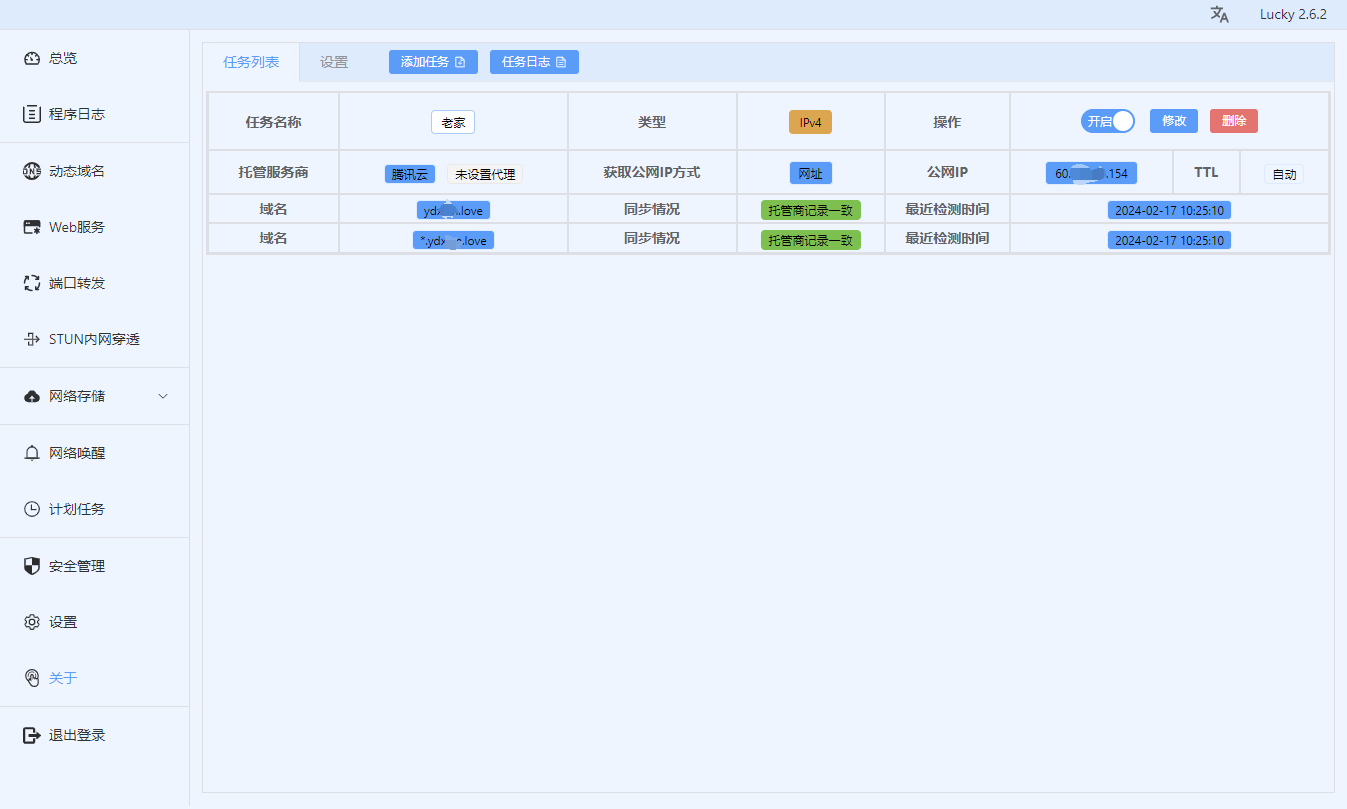The width and height of the screenshot is (1347, 809).
Task: Open the 程序日志 menu item
Action: tap(95, 114)
